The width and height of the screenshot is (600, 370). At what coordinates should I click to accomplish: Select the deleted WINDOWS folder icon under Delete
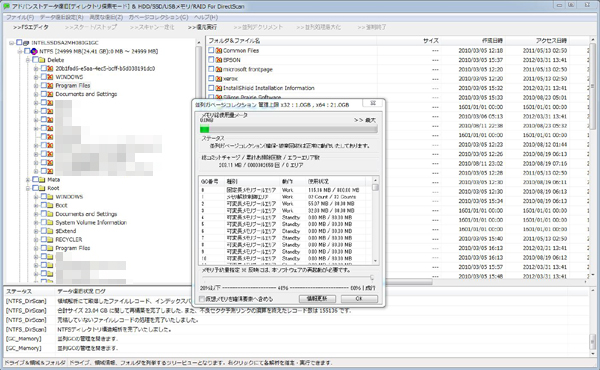point(50,77)
